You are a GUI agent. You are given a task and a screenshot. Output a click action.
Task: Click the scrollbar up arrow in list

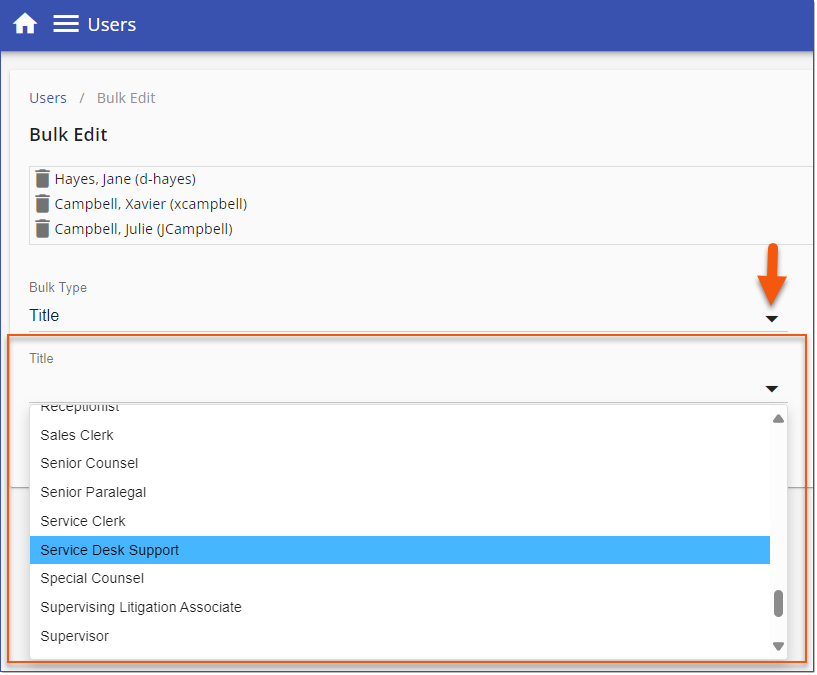coord(778,419)
